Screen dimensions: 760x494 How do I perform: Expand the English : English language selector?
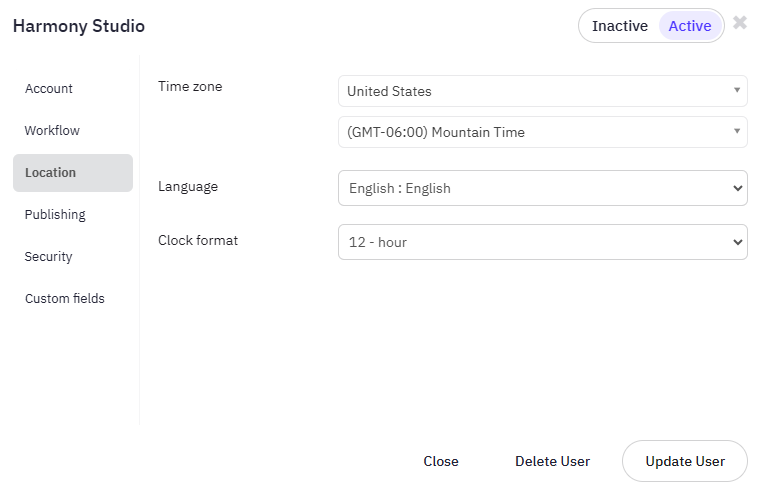click(542, 188)
